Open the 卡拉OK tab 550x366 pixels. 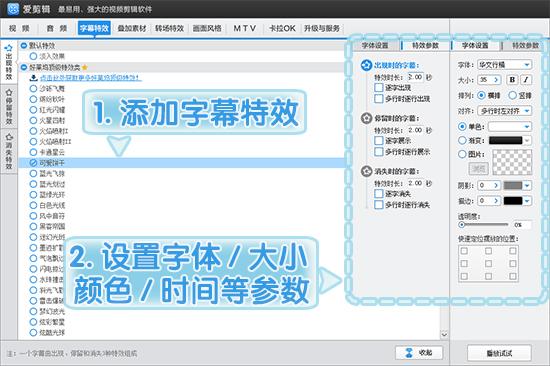[282, 28]
